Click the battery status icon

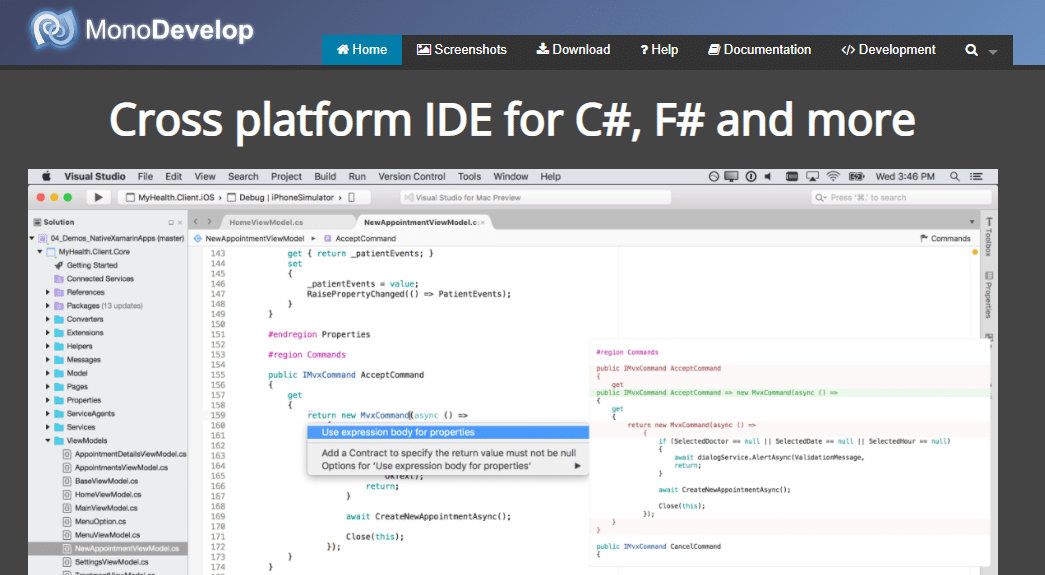point(856,177)
